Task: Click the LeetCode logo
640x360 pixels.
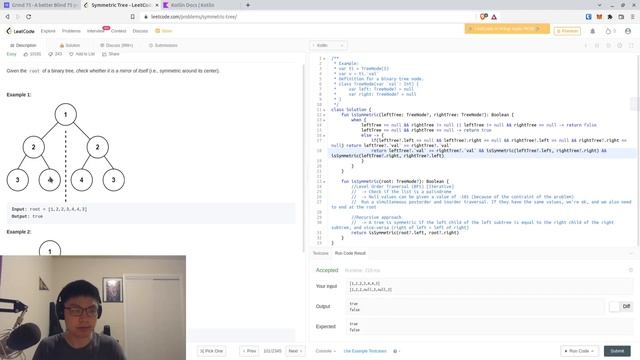Action: click(20, 31)
